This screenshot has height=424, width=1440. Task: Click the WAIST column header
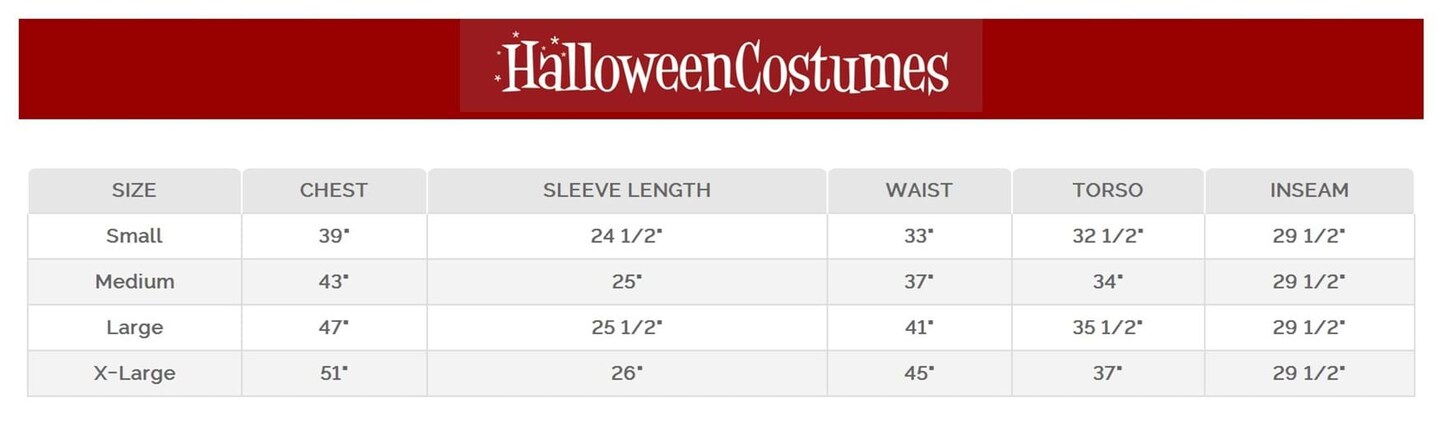pos(919,190)
